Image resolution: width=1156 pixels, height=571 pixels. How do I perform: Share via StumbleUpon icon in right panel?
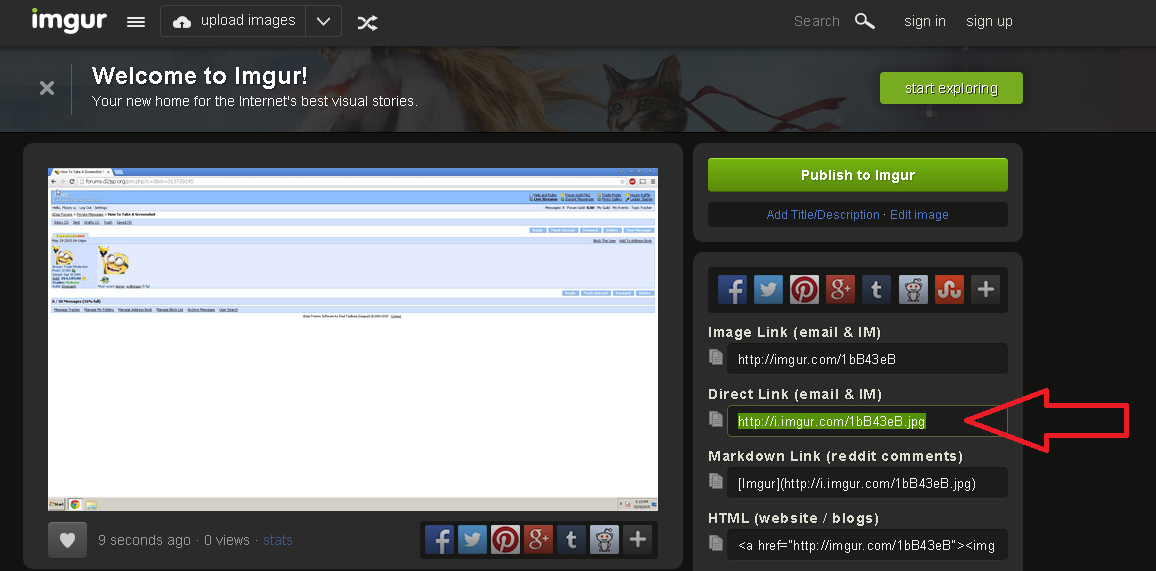[x=950, y=290]
